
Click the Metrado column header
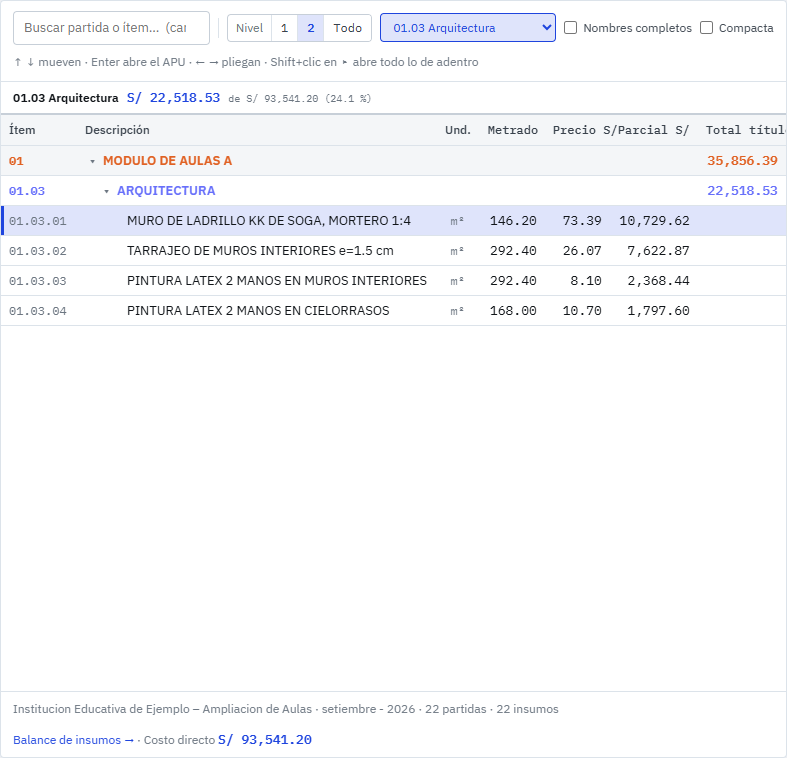512,131
